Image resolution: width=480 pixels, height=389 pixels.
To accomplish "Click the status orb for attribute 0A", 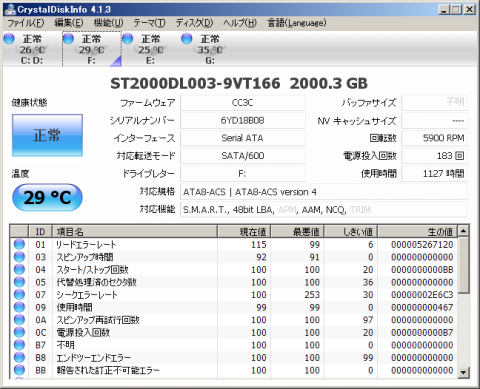I will (x=19, y=320).
